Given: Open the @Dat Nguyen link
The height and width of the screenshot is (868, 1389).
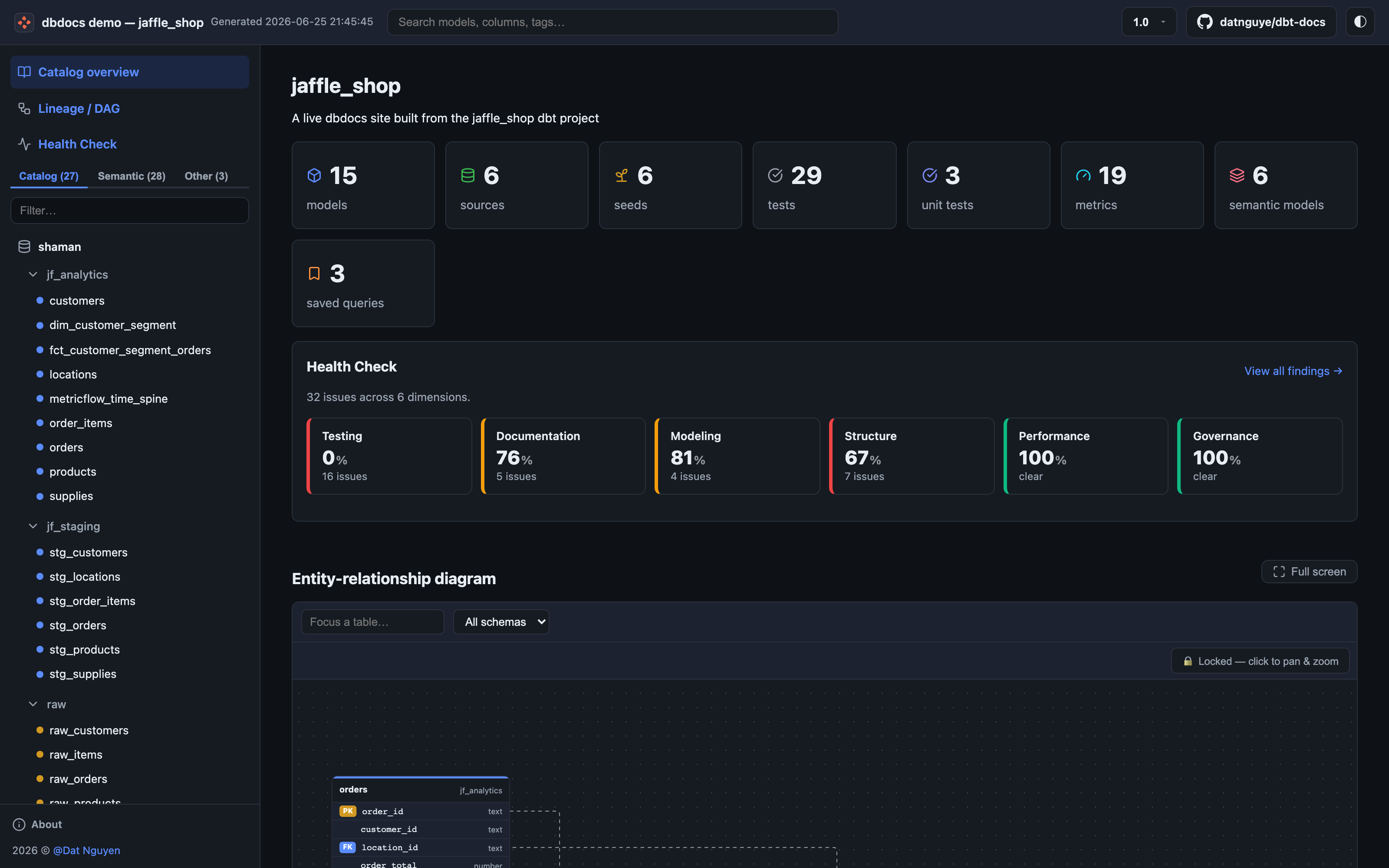Looking at the screenshot, I should (87, 850).
